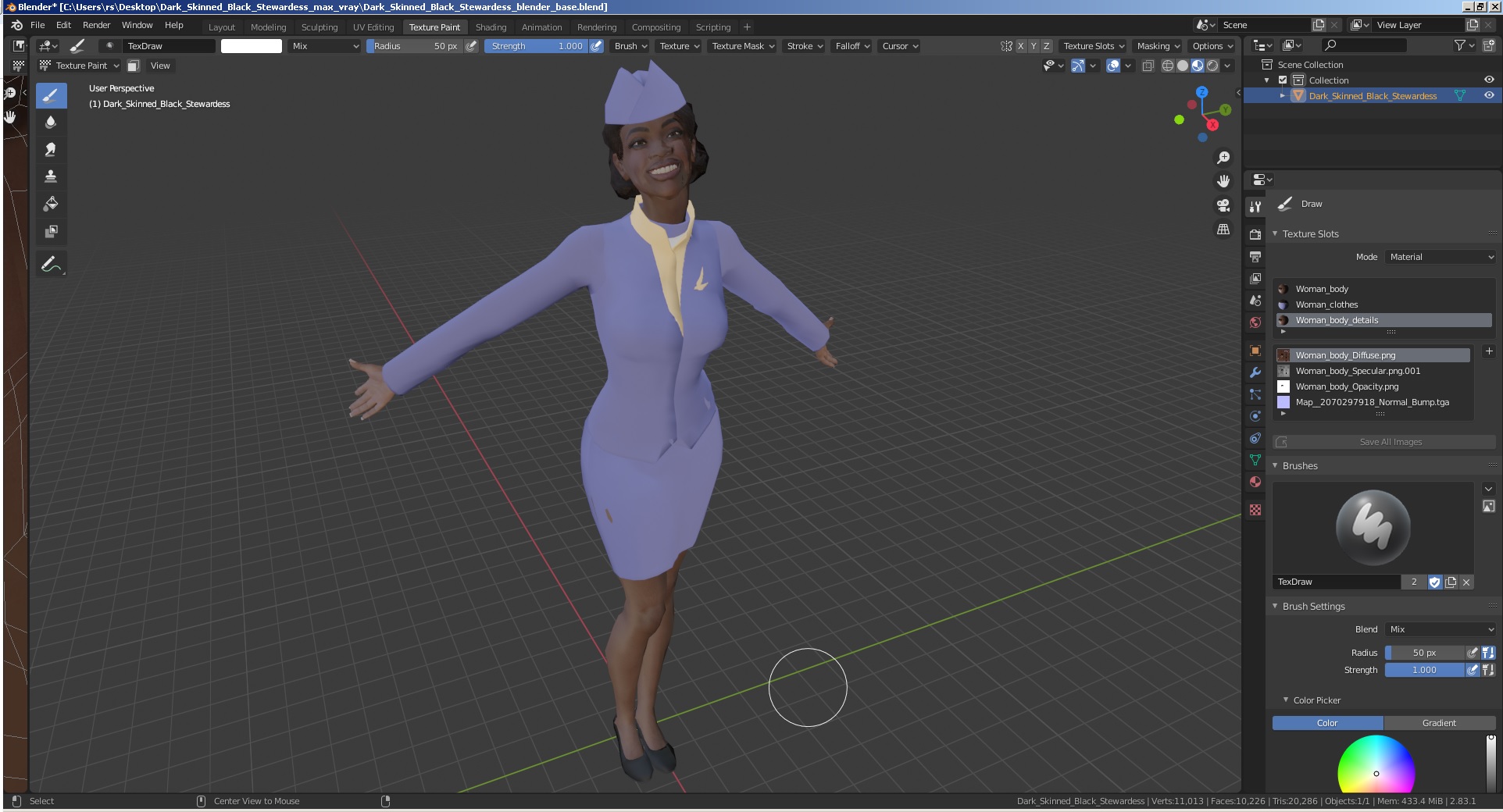Open Stroke popover
This screenshot has width=1503, height=812.
[x=805, y=46]
